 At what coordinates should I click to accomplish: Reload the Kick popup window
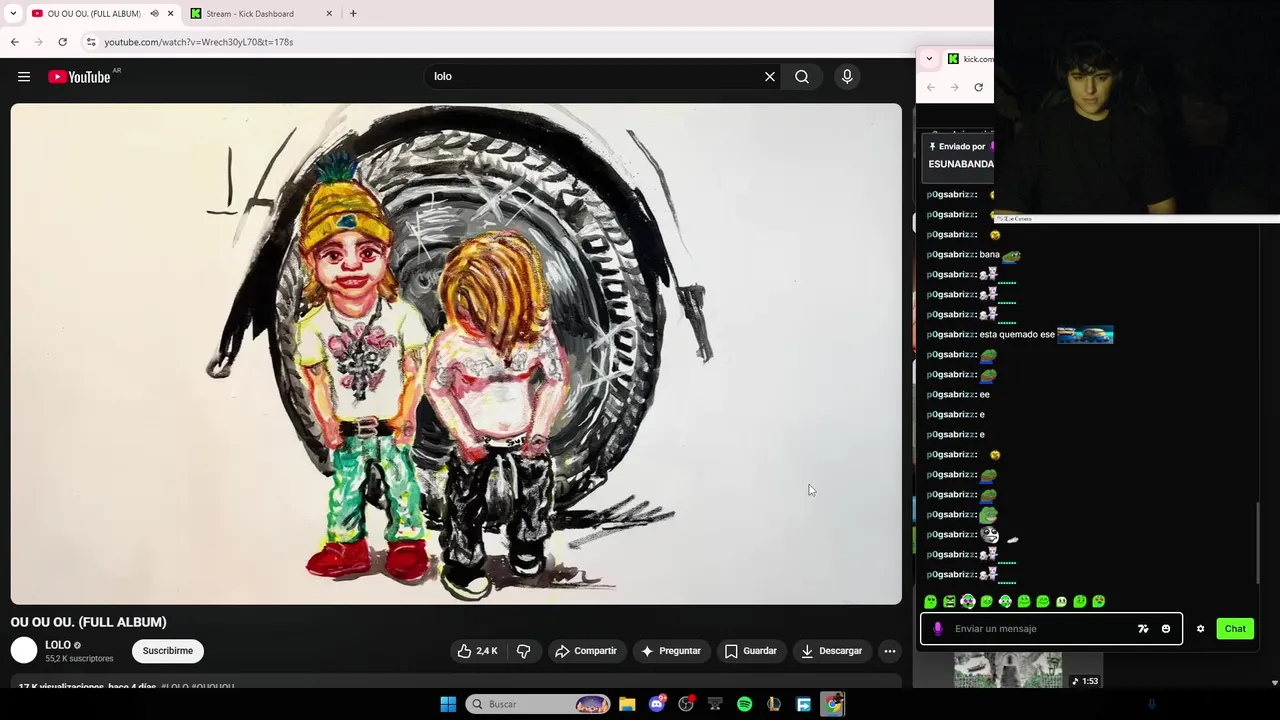click(978, 87)
